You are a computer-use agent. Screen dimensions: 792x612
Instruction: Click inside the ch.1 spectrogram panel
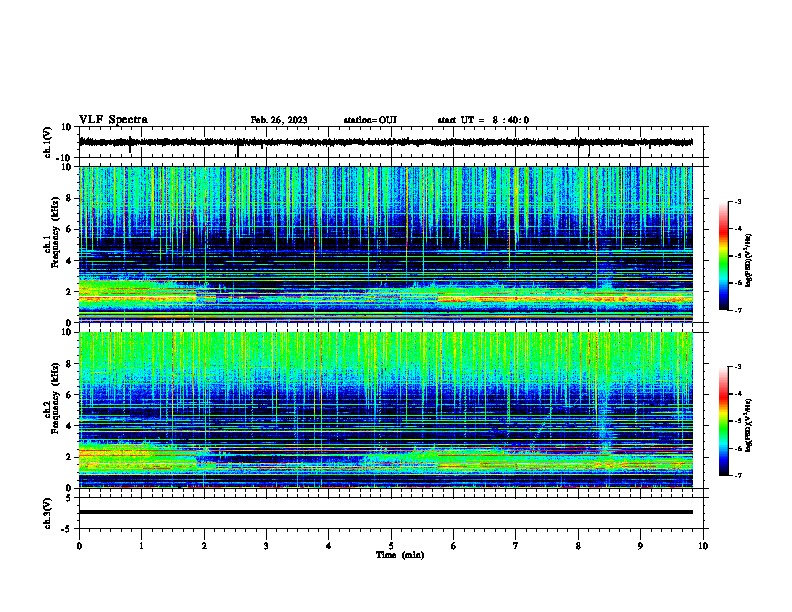click(x=386, y=244)
